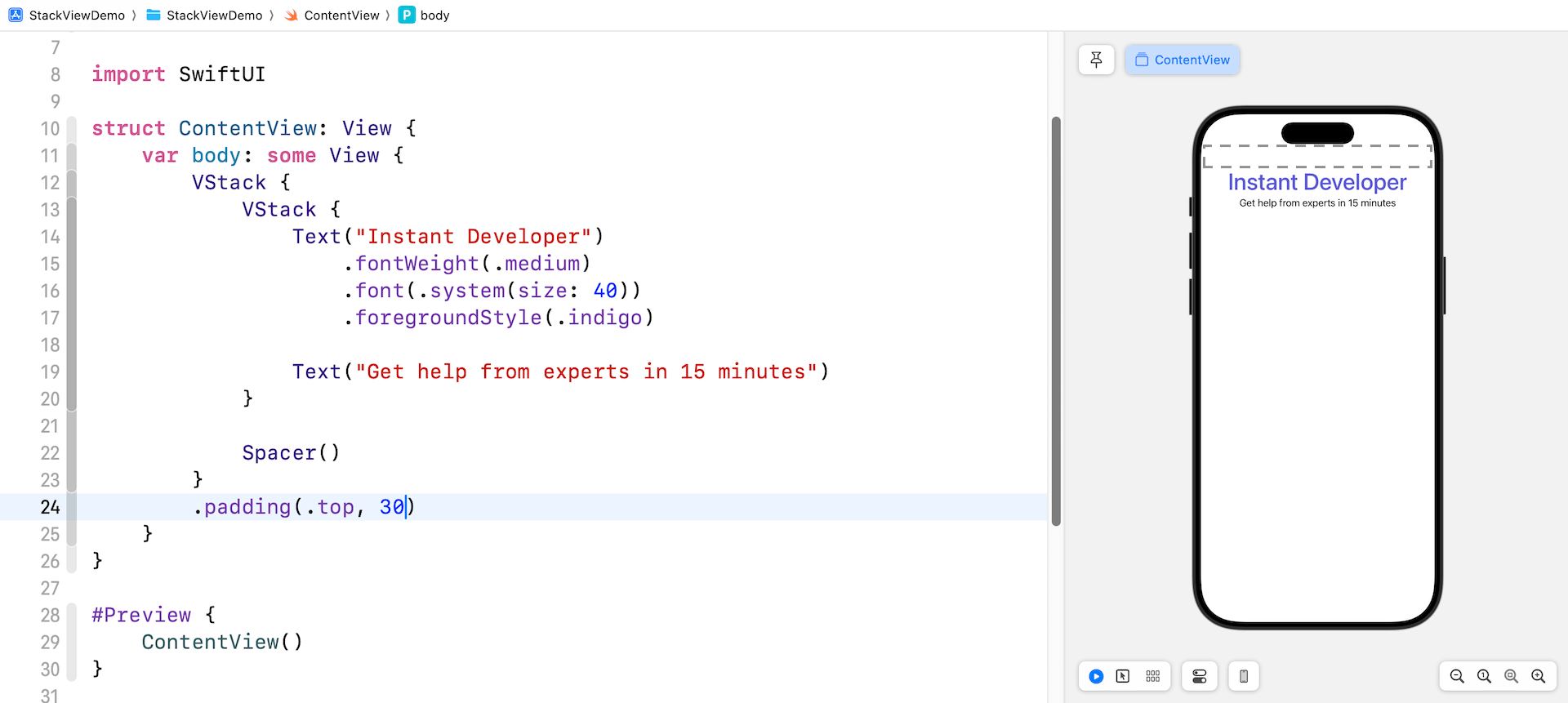The width and height of the screenshot is (1568, 703).
Task: Switch to Selectable preview mode
Action: (1123, 676)
